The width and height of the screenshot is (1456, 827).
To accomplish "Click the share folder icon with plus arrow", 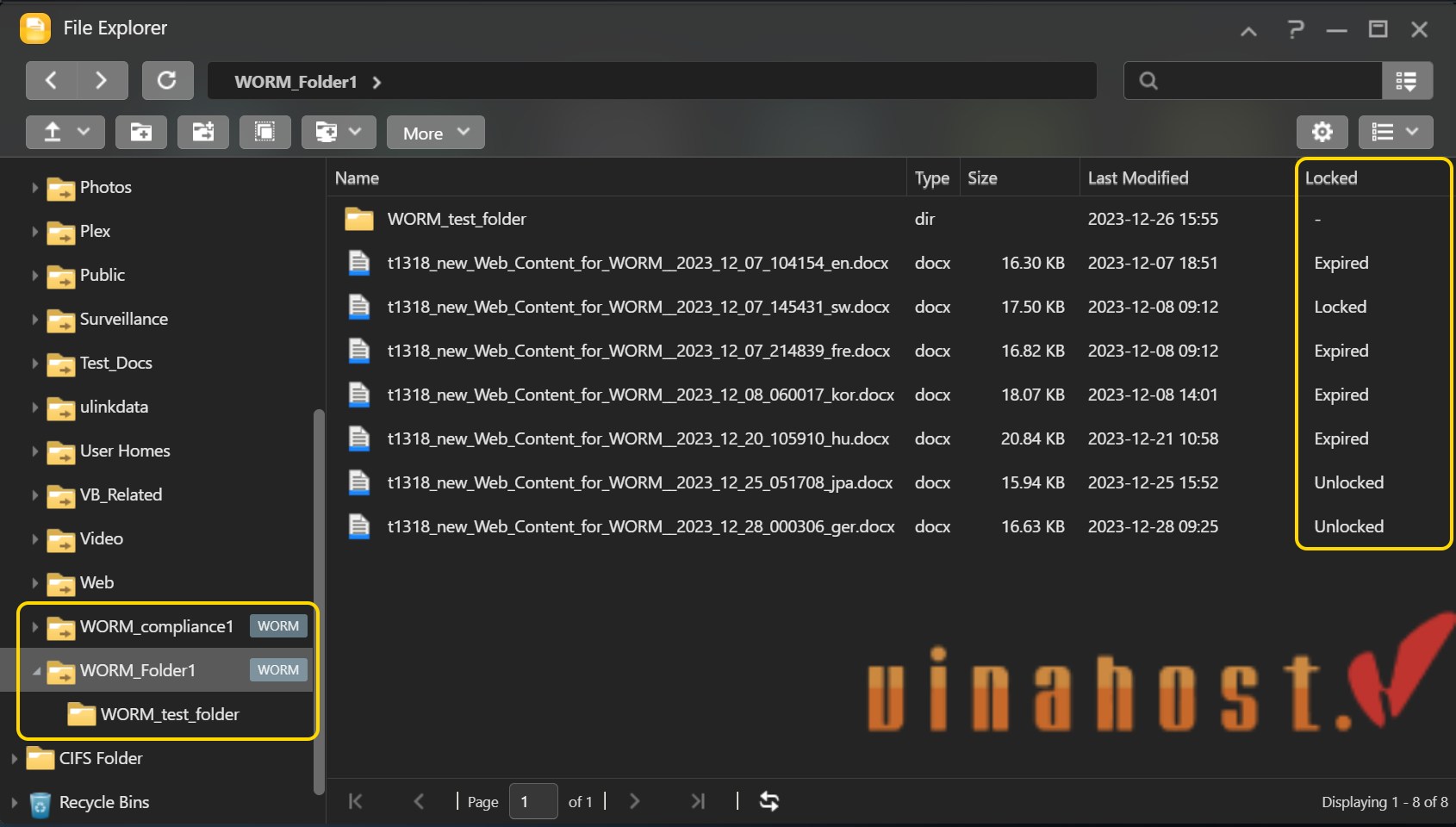I will point(203,133).
